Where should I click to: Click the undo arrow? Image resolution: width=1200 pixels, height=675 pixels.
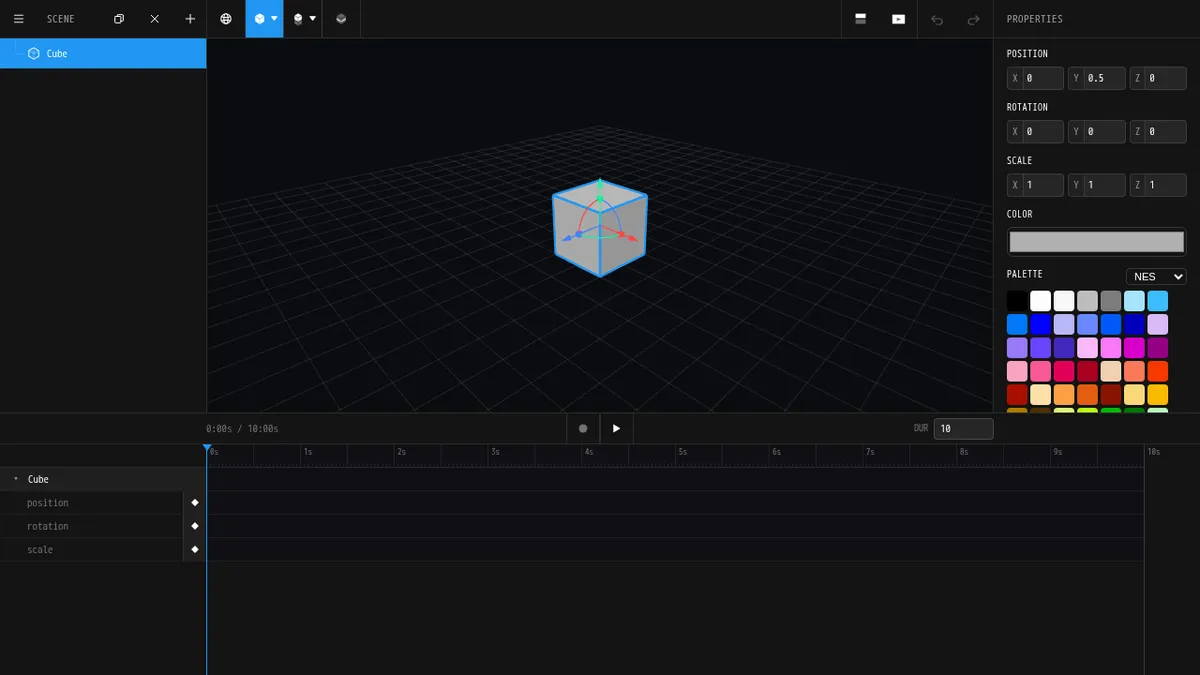coord(937,19)
